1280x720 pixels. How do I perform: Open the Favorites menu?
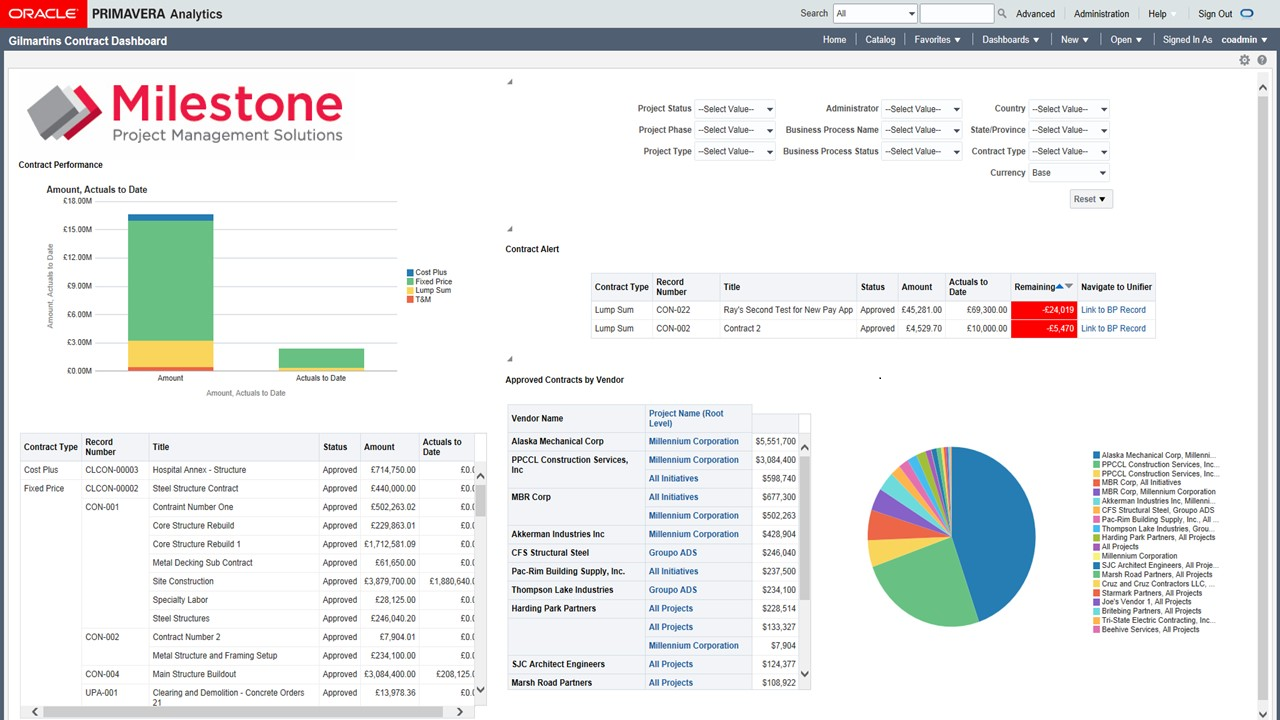[937, 40]
